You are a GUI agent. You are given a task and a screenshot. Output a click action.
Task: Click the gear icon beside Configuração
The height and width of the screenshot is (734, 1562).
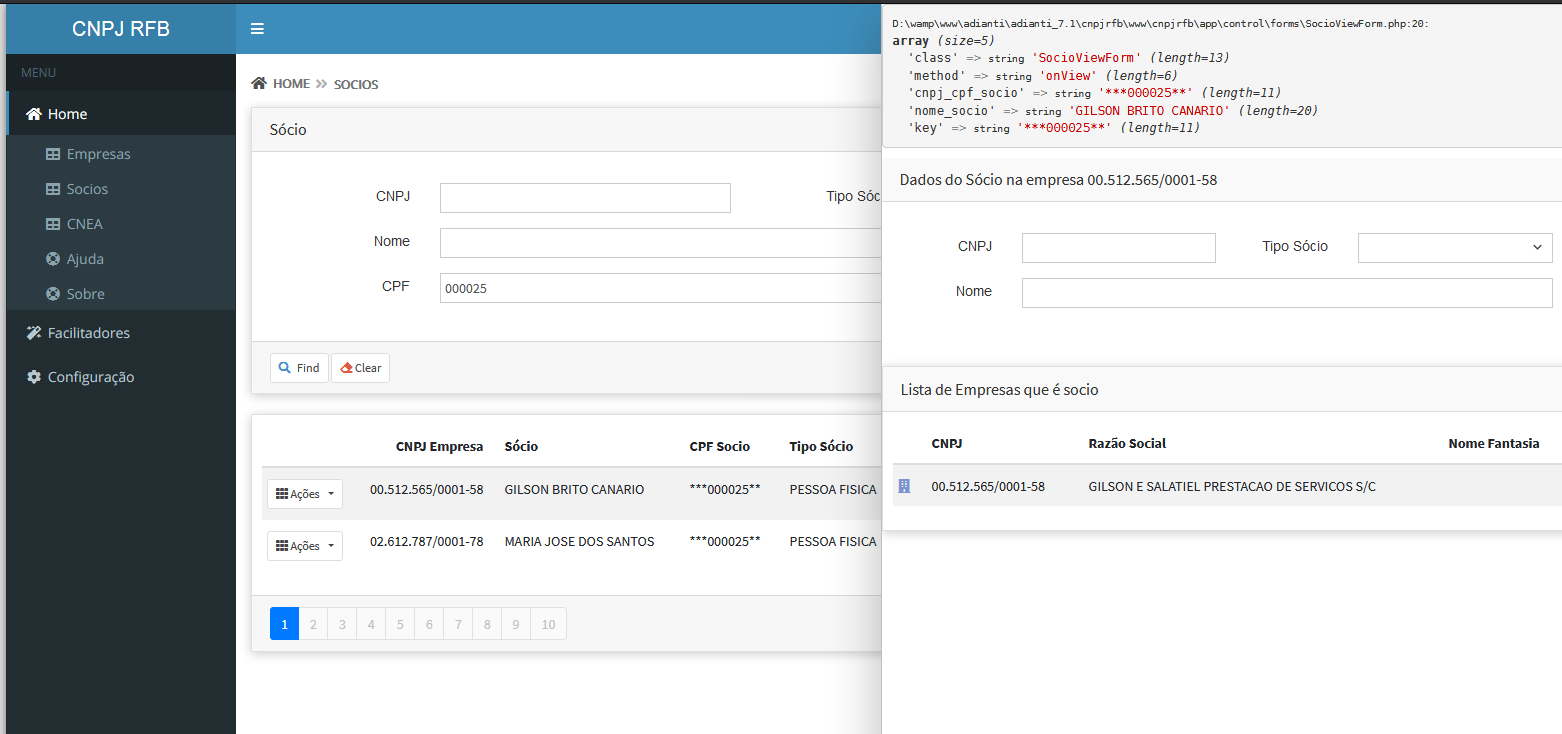click(33, 377)
